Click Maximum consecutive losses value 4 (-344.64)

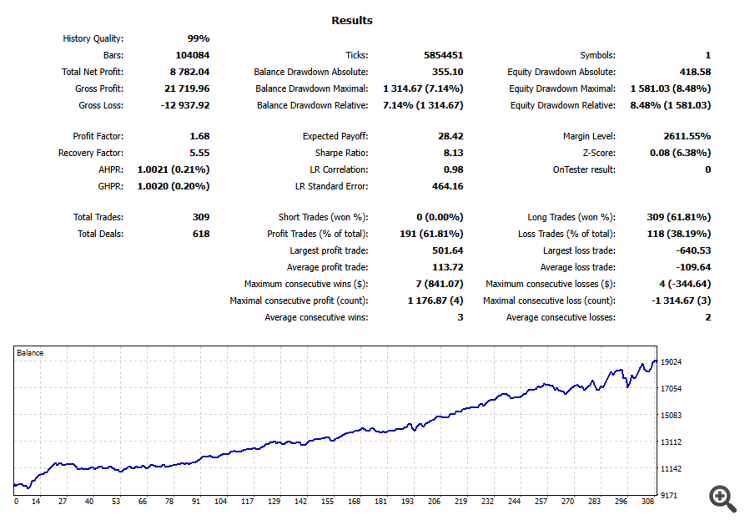point(685,284)
